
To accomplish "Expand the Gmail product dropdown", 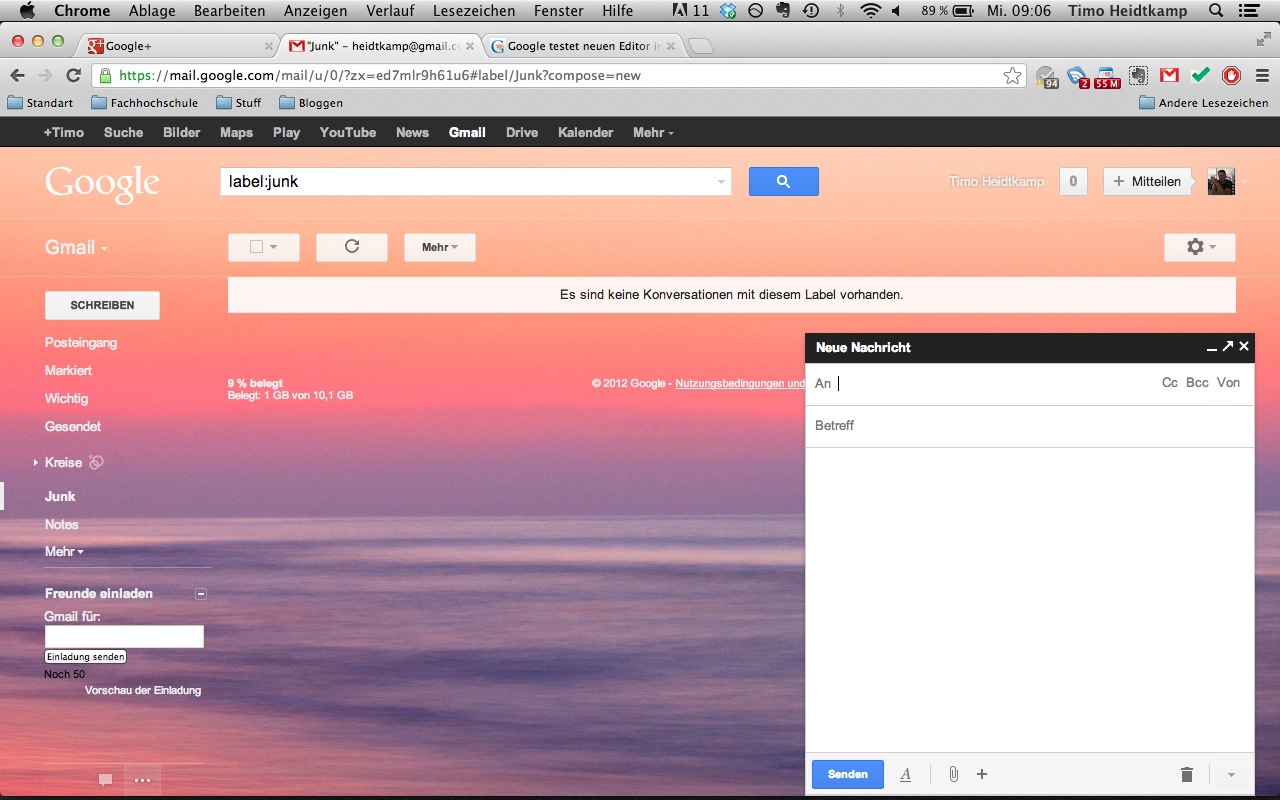I will pyautogui.click(x=76, y=248).
